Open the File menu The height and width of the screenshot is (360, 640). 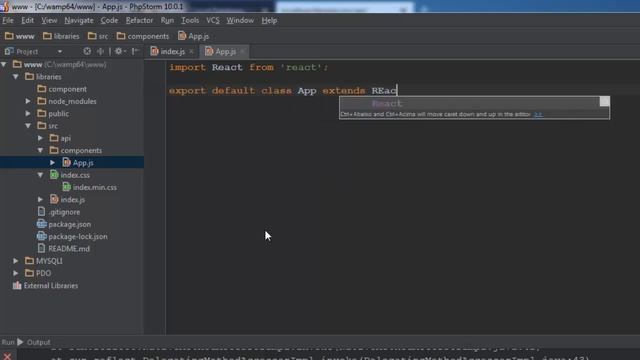click(8, 20)
